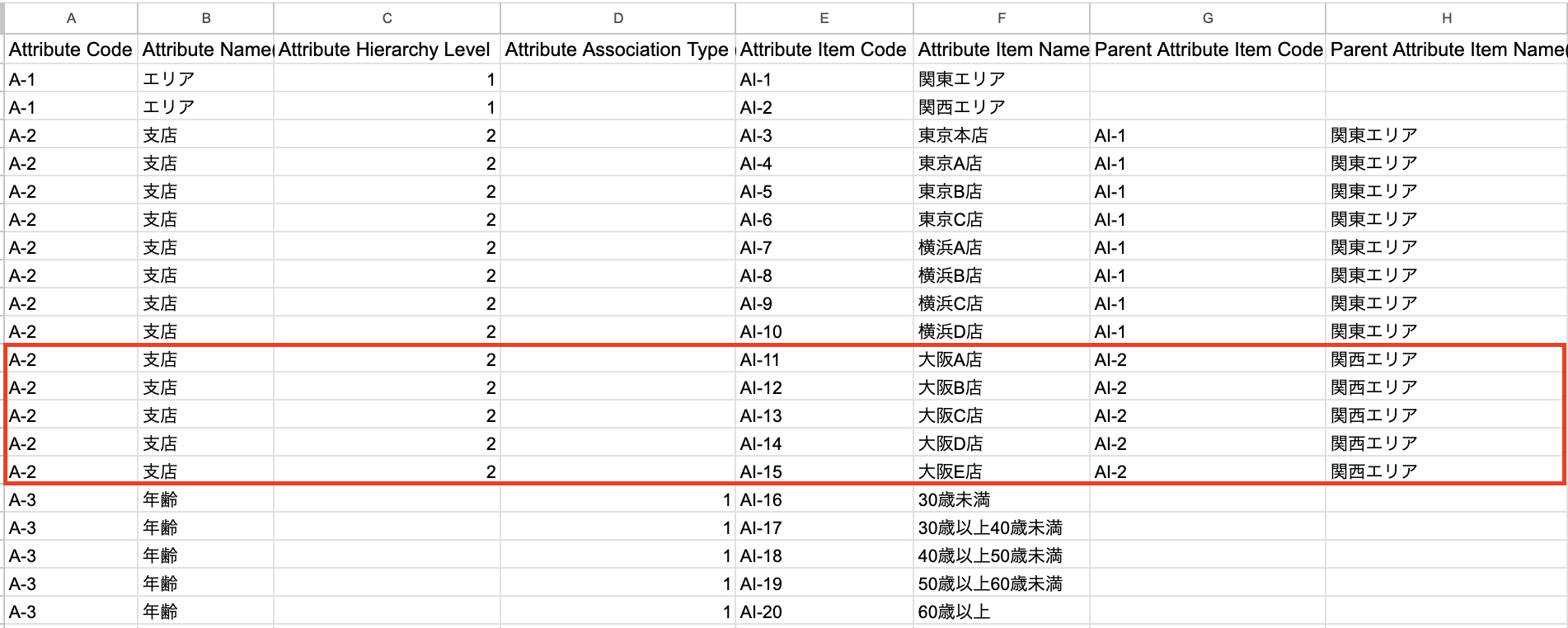1568x628 pixels.
Task: Click the Attribute Hierarchy Level header cell
Action: coord(385,49)
